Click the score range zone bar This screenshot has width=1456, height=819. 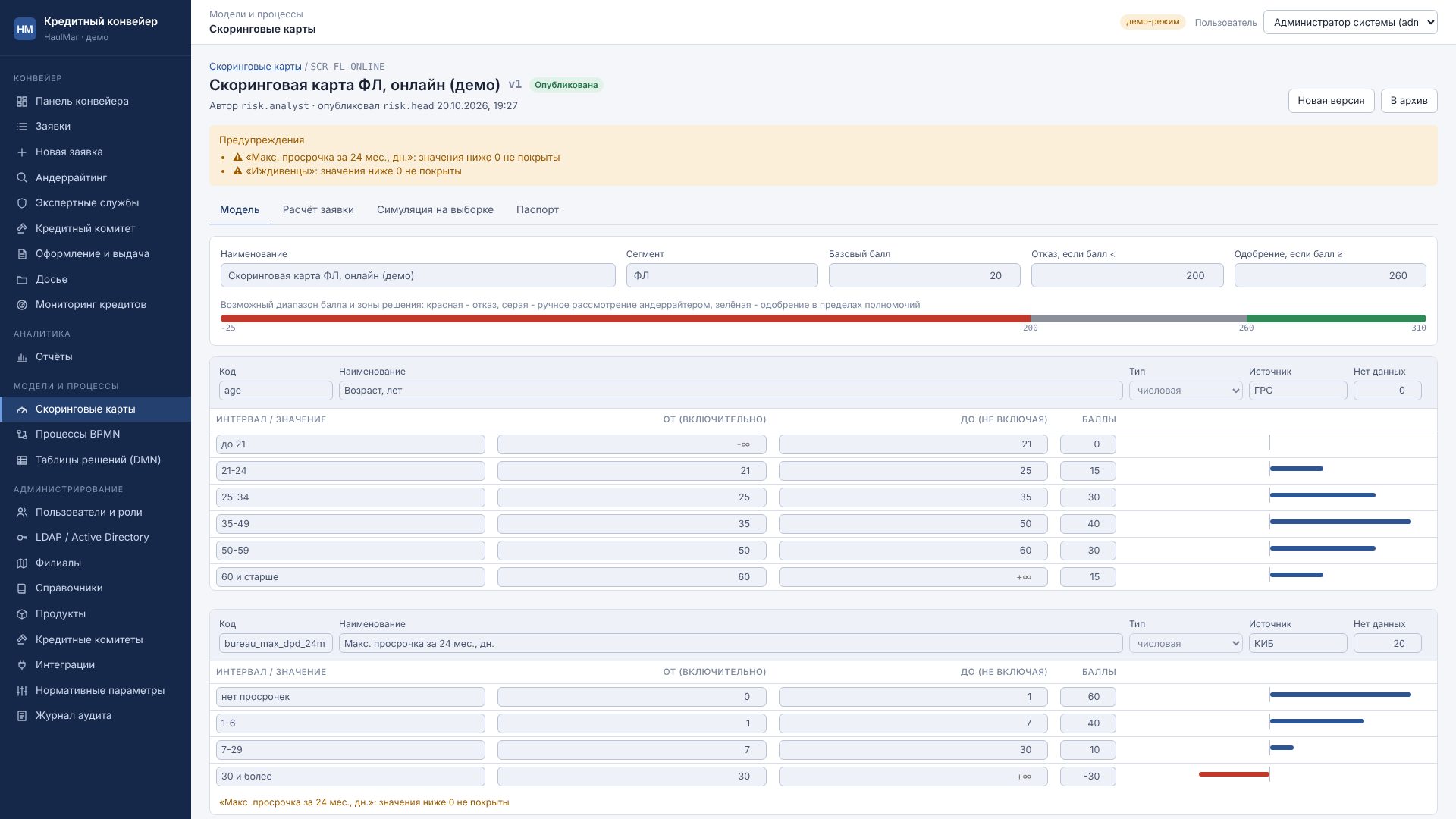point(823,318)
